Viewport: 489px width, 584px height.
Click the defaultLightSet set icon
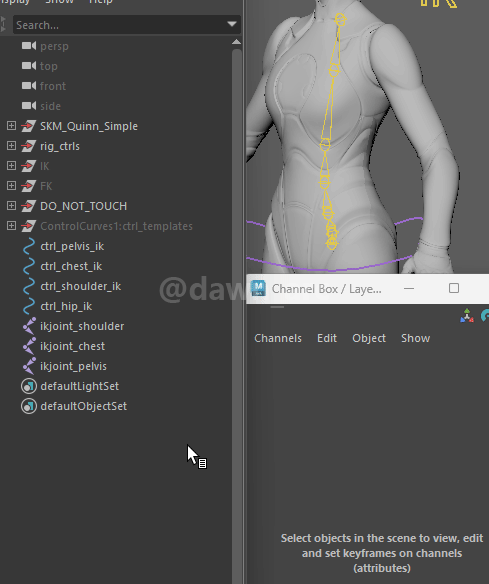point(29,386)
